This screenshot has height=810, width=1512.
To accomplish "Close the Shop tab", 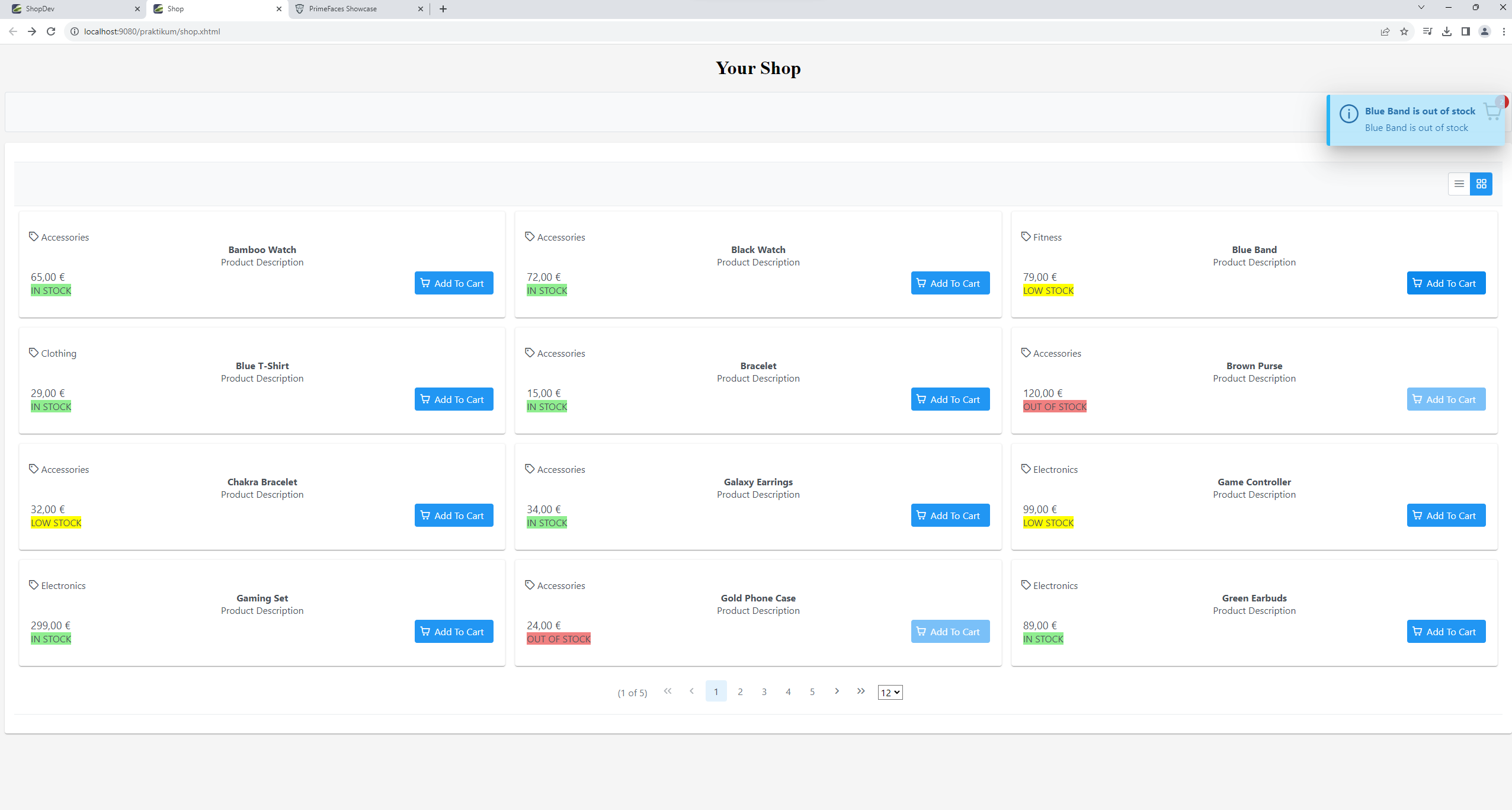I will 278,9.
